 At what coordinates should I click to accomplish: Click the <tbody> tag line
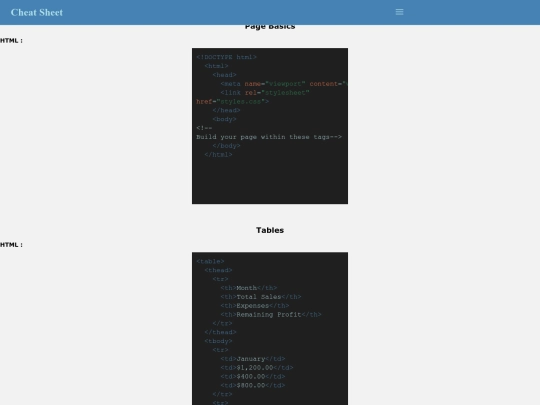click(x=218, y=341)
